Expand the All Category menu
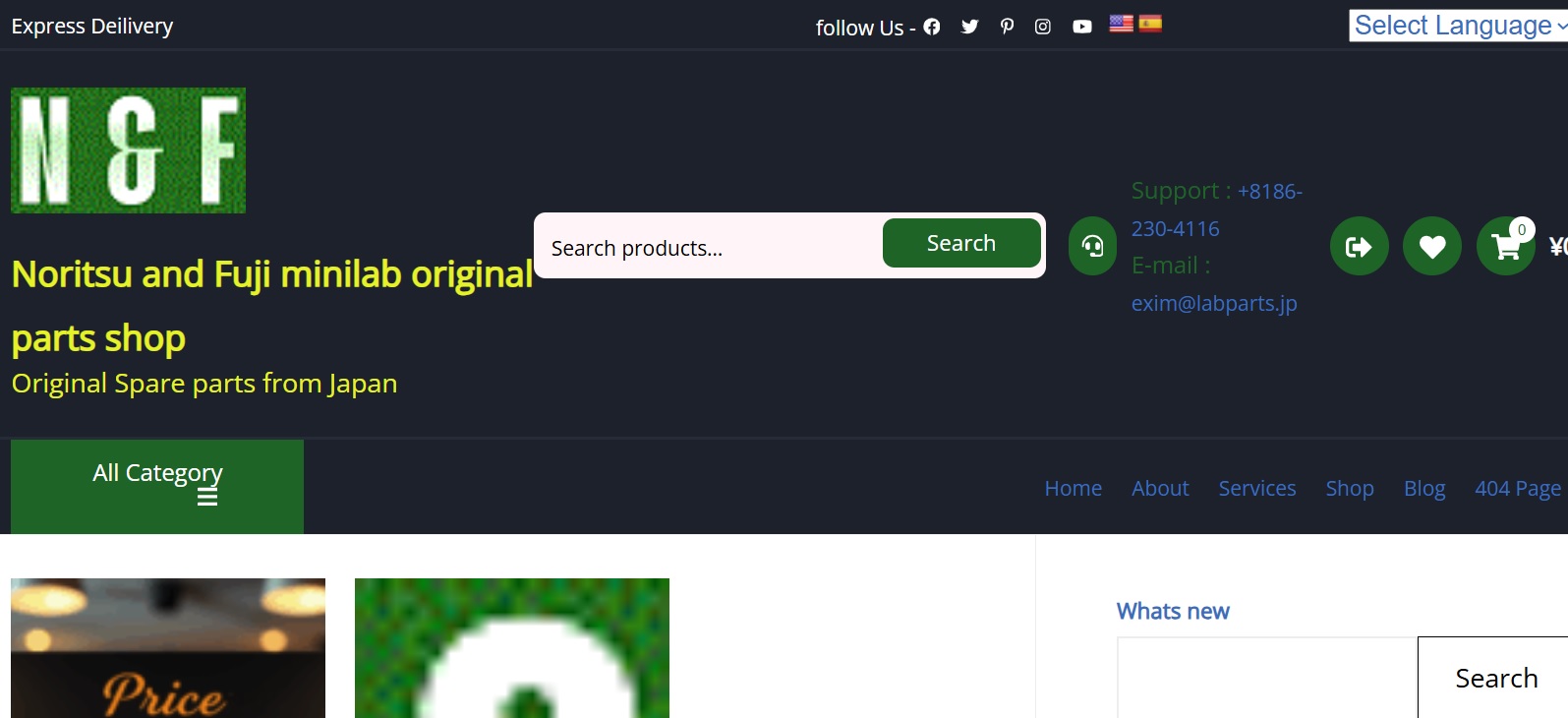Viewport: 1568px width, 718px height. [157, 487]
